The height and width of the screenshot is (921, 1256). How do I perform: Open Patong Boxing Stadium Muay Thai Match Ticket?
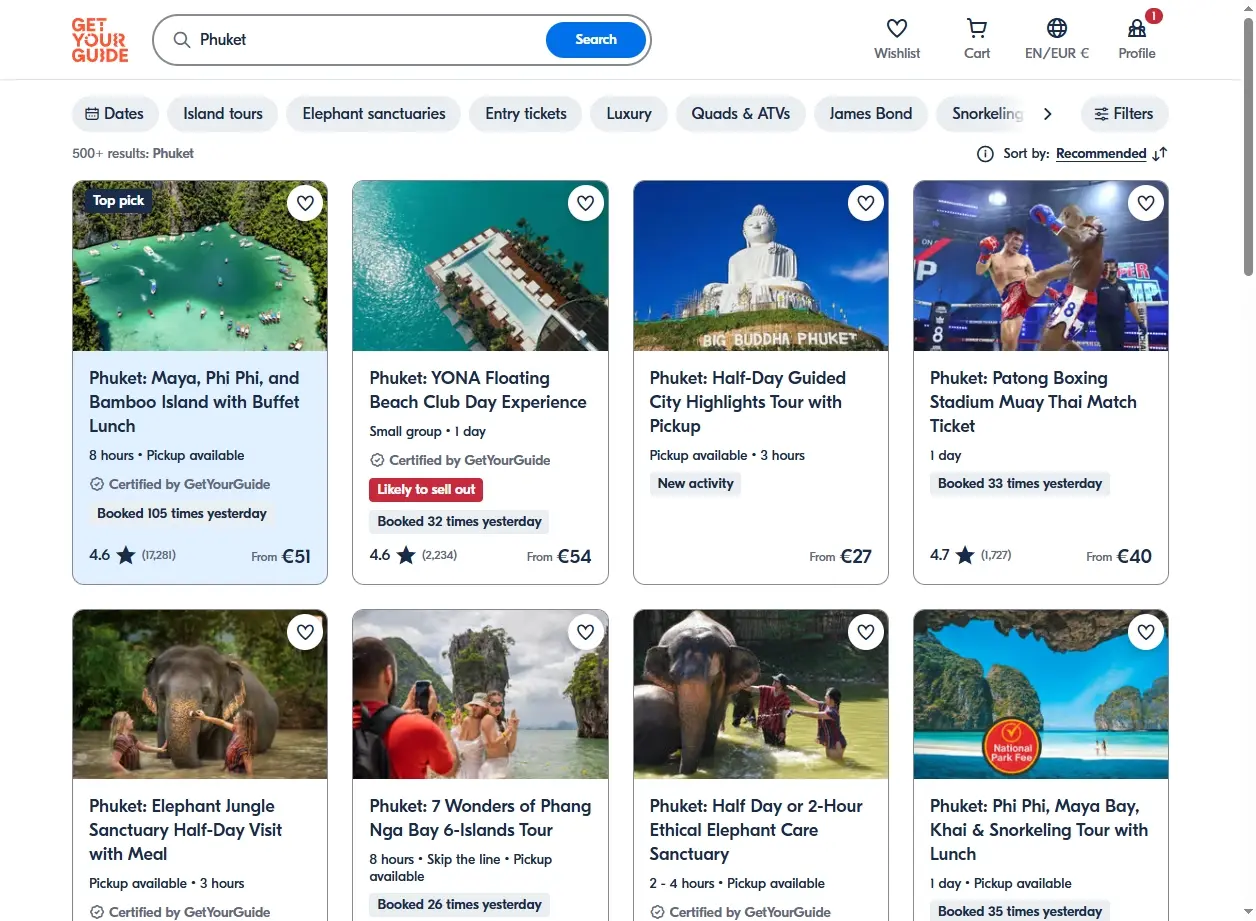(1033, 402)
